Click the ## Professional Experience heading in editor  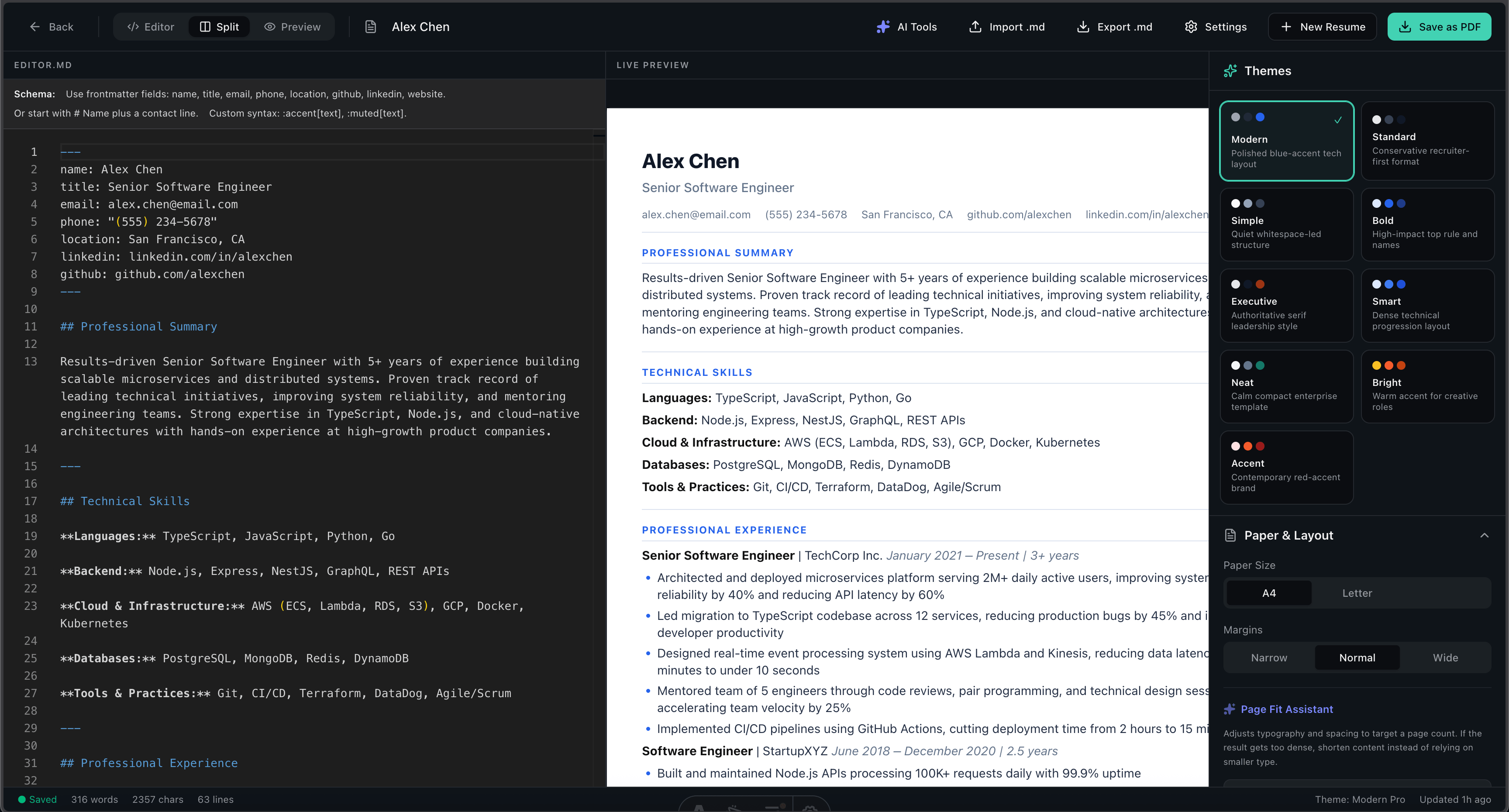tap(149, 763)
